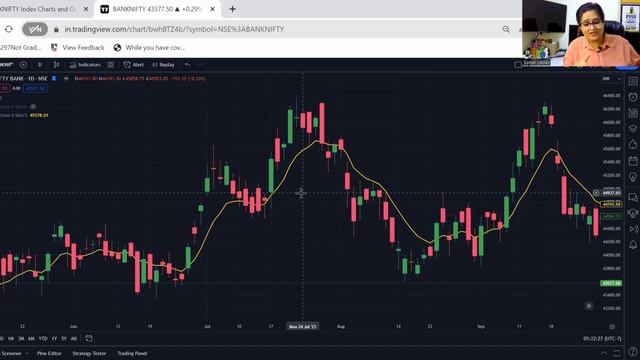
Task: Click the scroll-to-latest-bar icon on chart
Action: (x=589, y=306)
